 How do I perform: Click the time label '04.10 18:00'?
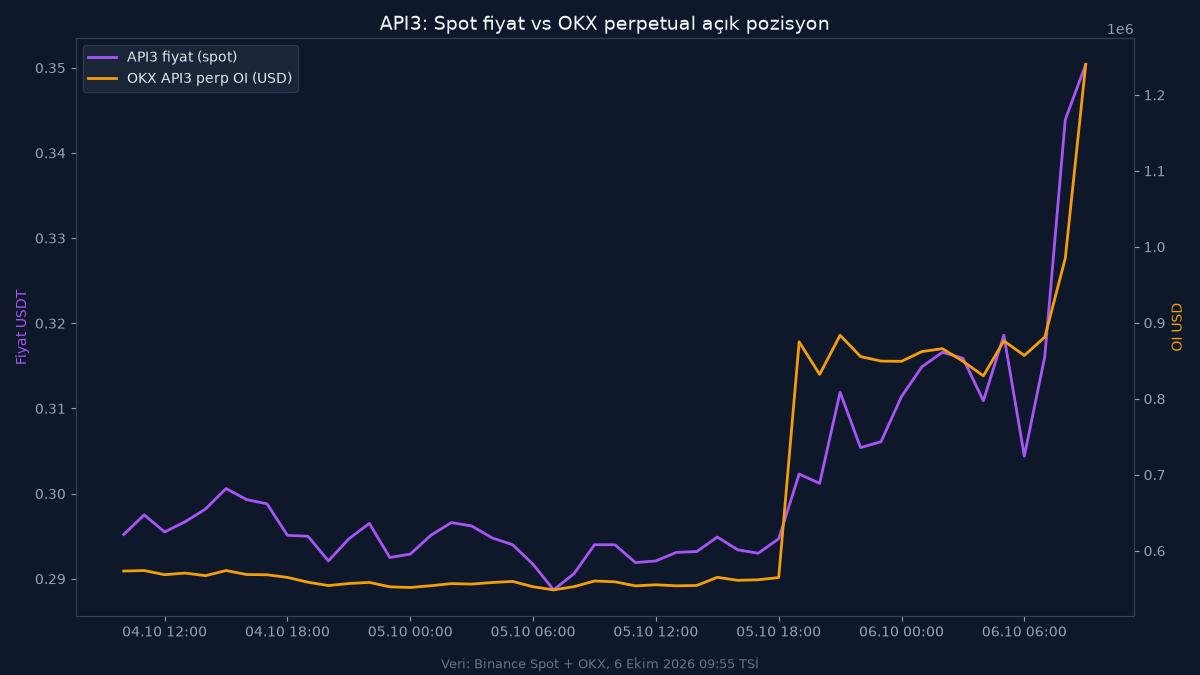287,632
